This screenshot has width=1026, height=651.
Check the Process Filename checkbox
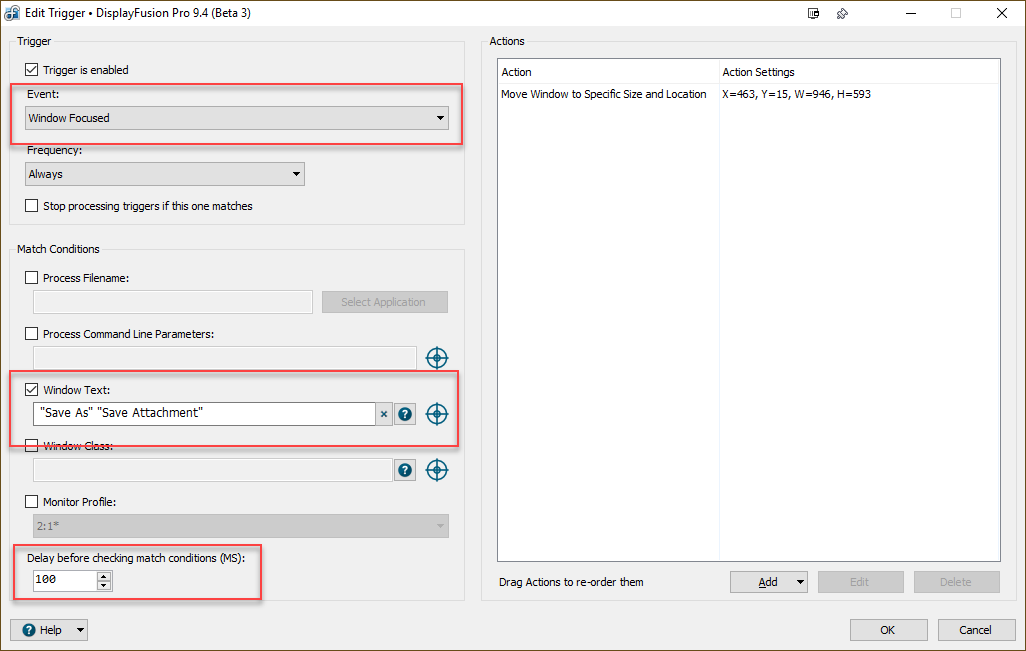[x=32, y=278]
